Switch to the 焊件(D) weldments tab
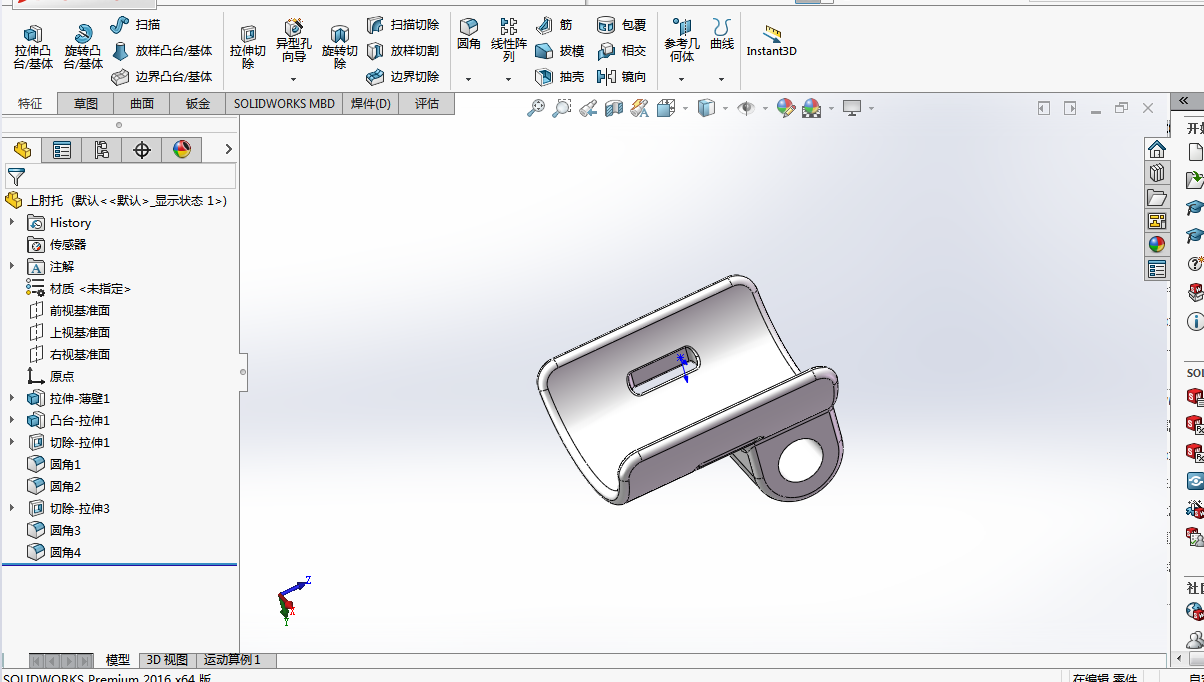This screenshot has width=1204, height=682. 371,103
